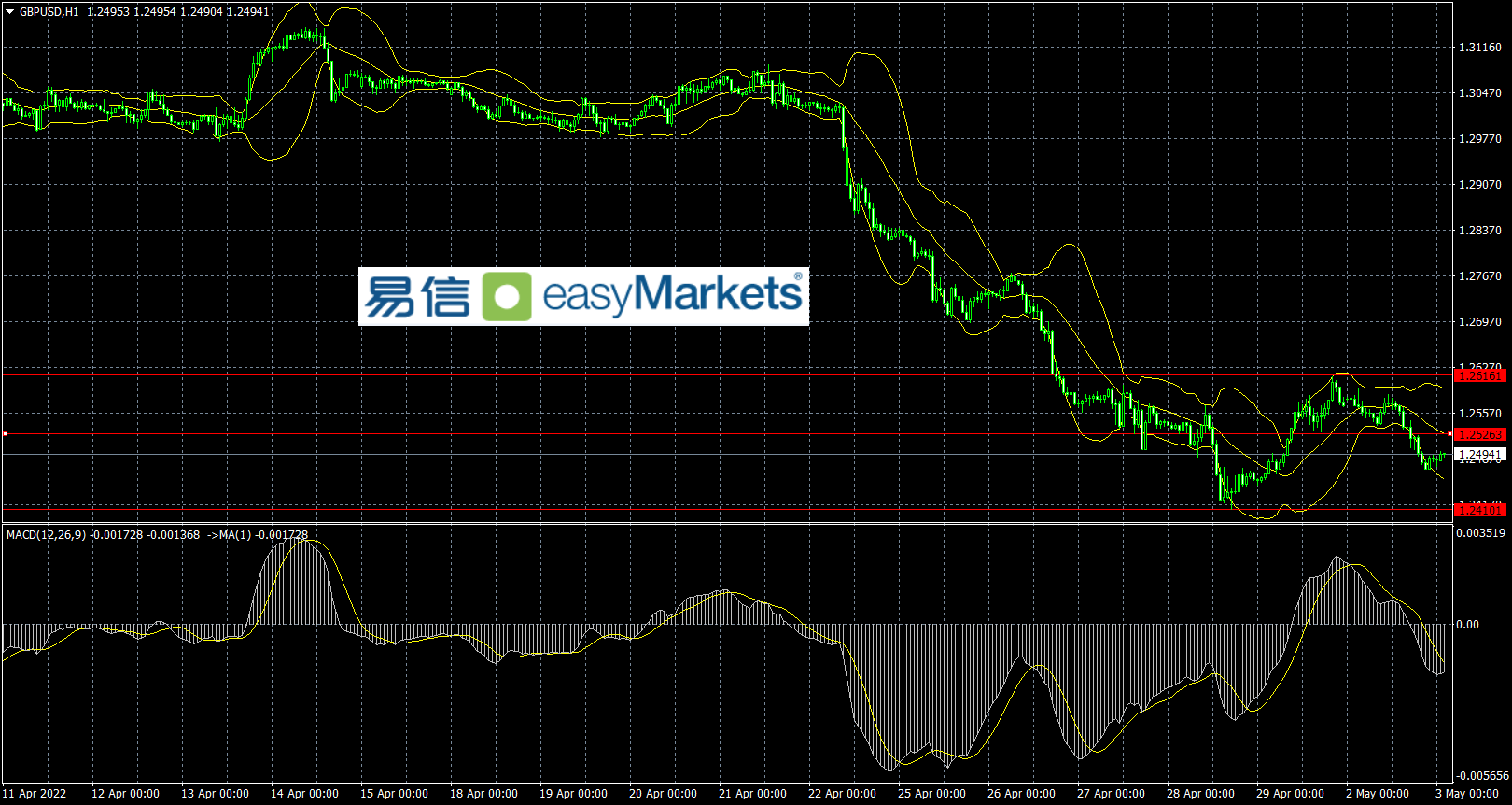The height and width of the screenshot is (805, 1512).
Task: Open the chart menu triangle beside GBPUSD,H1
Action: tap(9, 12)
